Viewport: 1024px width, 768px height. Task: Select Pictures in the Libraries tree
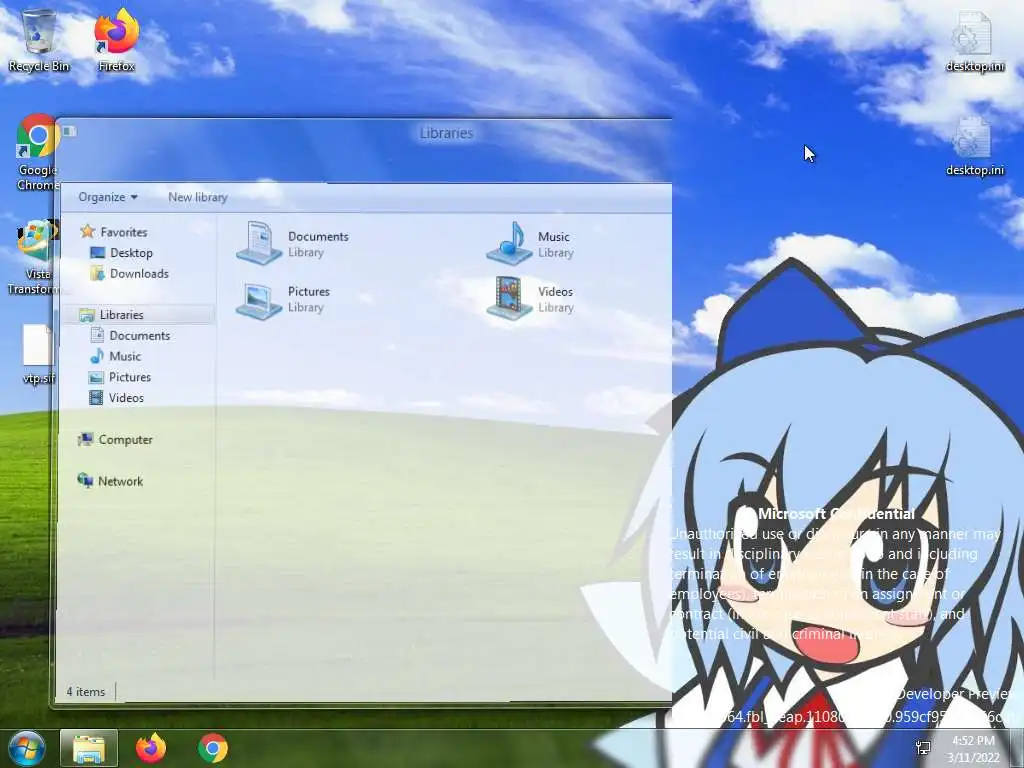(x=130, y=377)
